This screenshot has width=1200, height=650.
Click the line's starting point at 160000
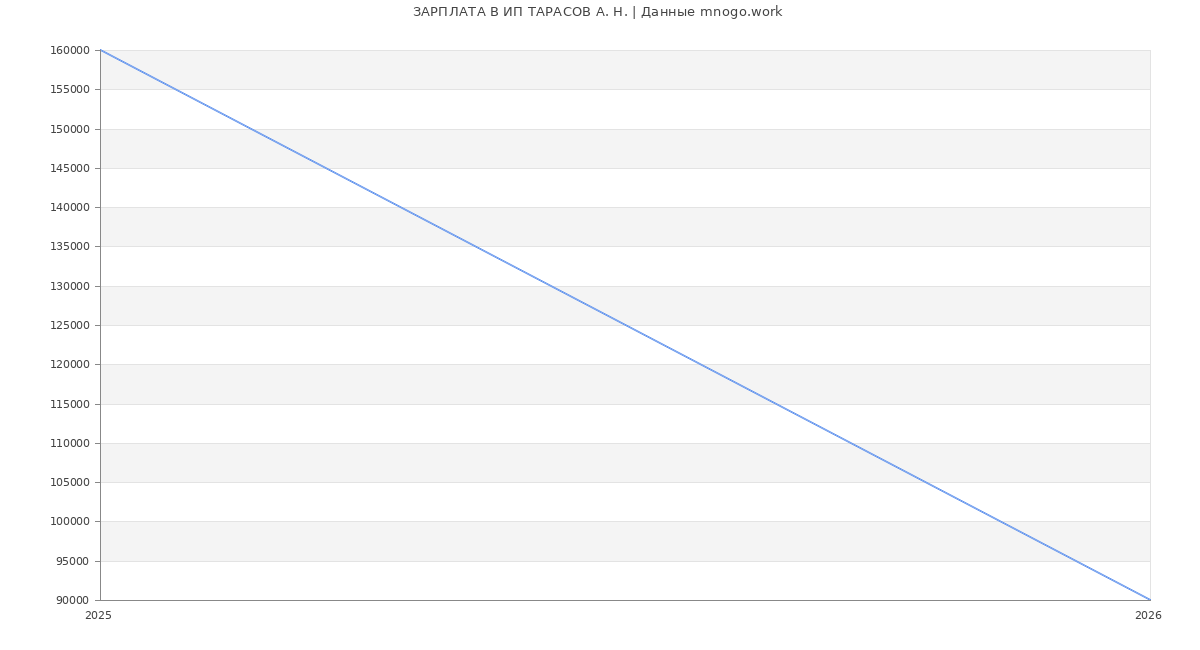click(101, 50)
